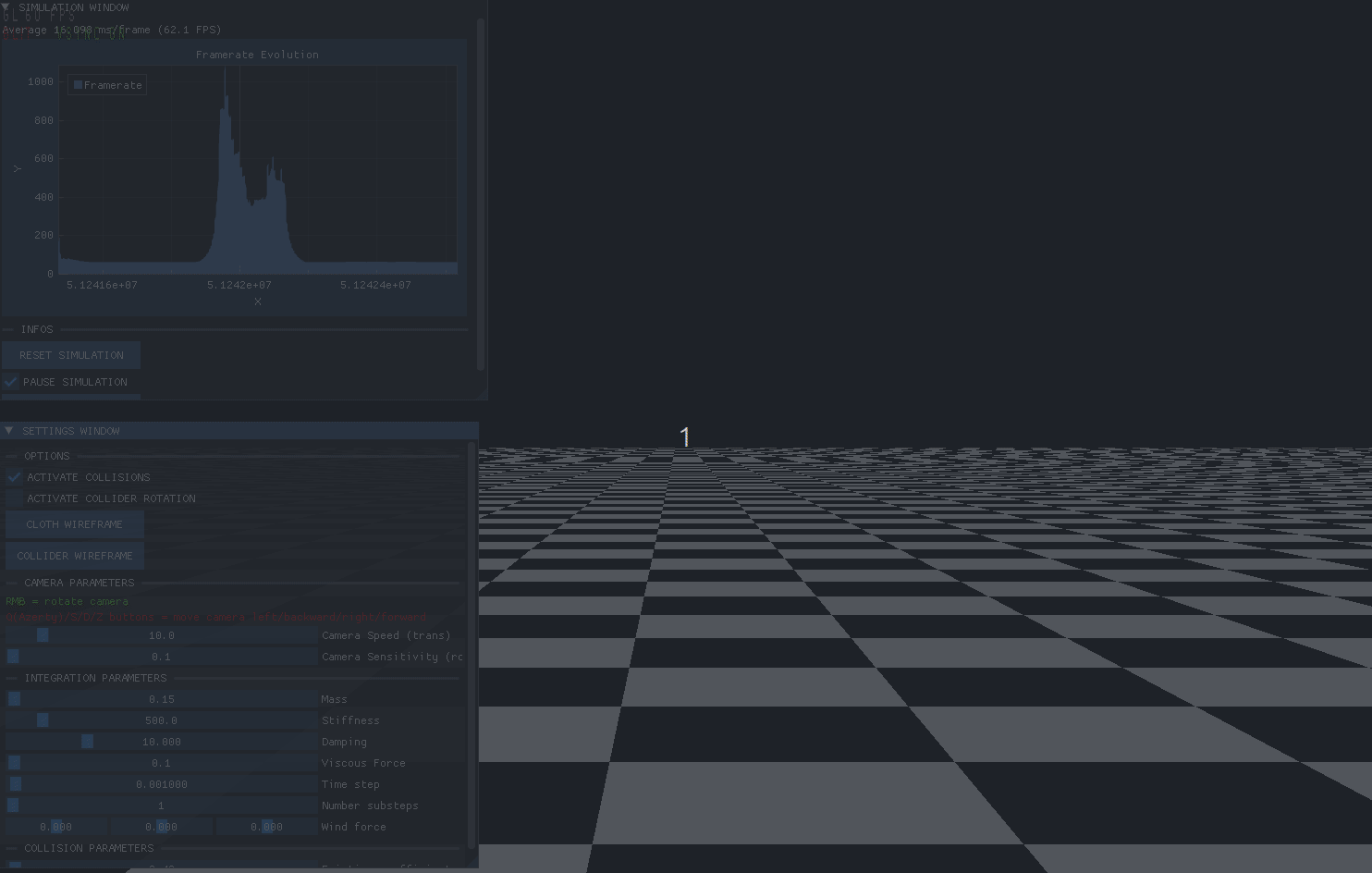Collapse the Simulation Window panel
The width and height of the screenshot is (1372, 873).
(x=6, y=7)
